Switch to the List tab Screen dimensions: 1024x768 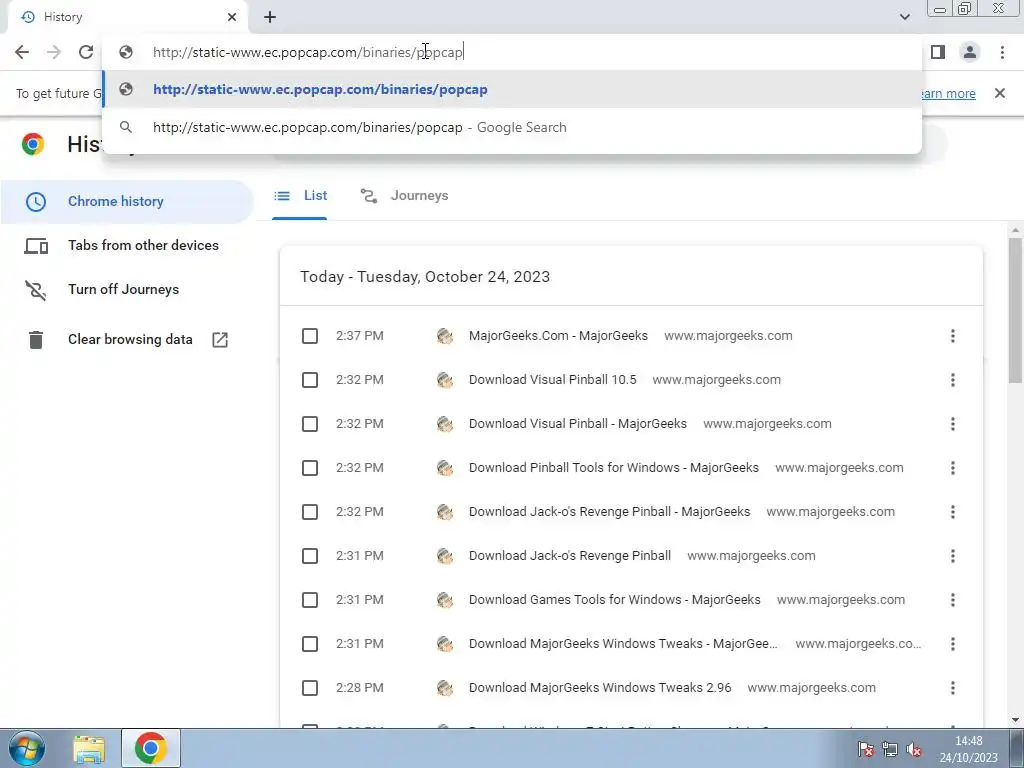tap(300, 196)
